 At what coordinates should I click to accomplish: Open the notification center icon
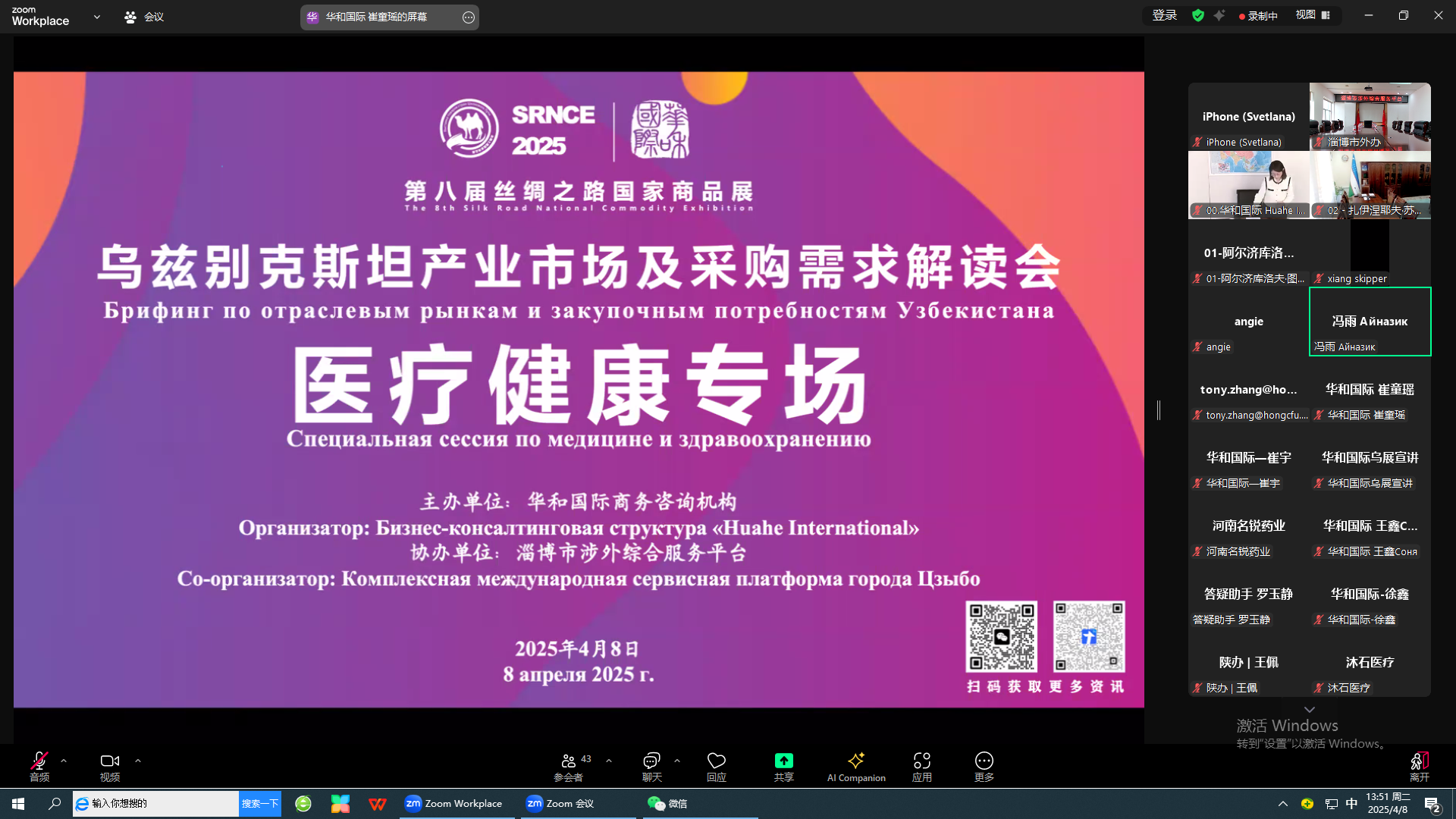(1432, 804)
